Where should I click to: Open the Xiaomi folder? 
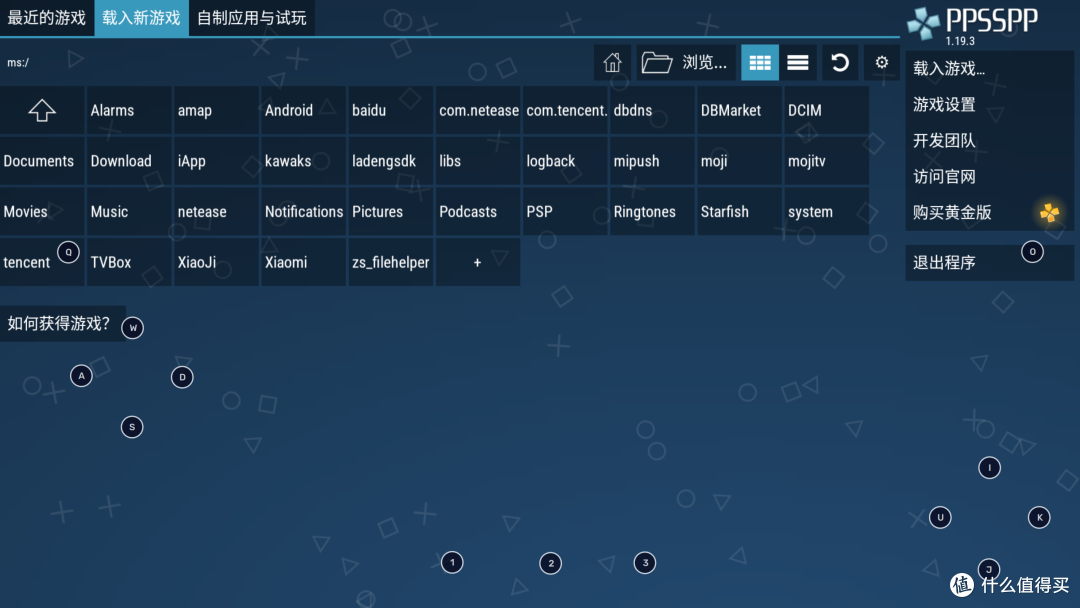(303, 262)
